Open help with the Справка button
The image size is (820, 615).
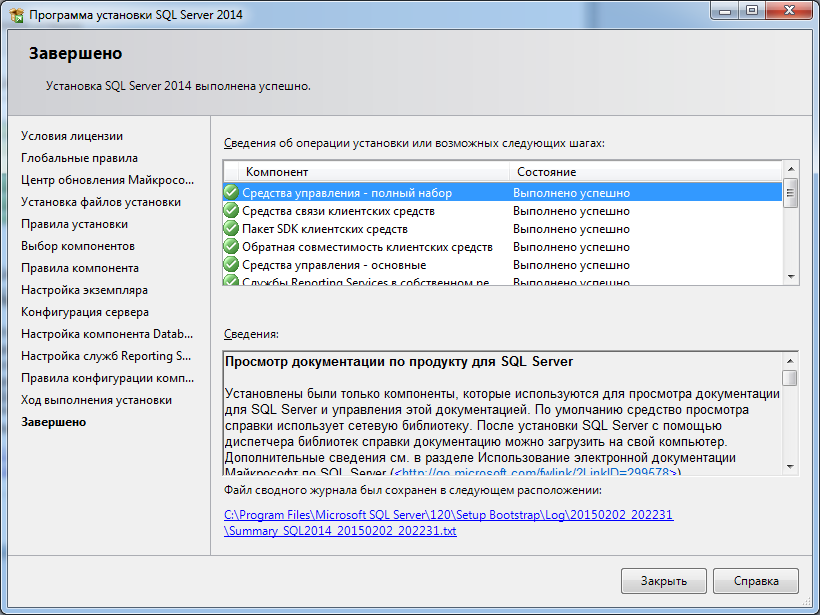[756, 581]
